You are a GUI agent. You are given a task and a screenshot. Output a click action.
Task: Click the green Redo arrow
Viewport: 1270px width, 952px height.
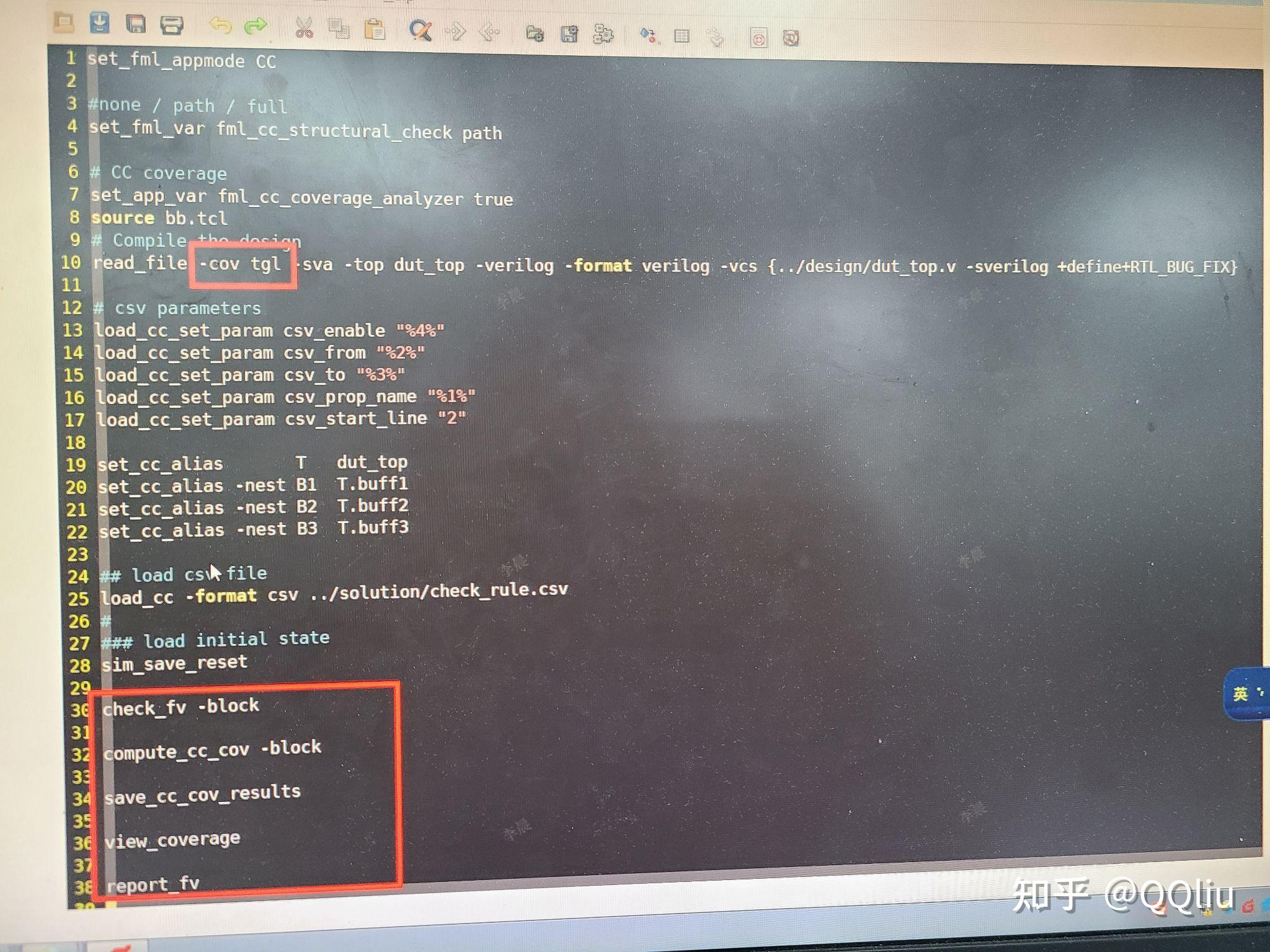(255, 26)
